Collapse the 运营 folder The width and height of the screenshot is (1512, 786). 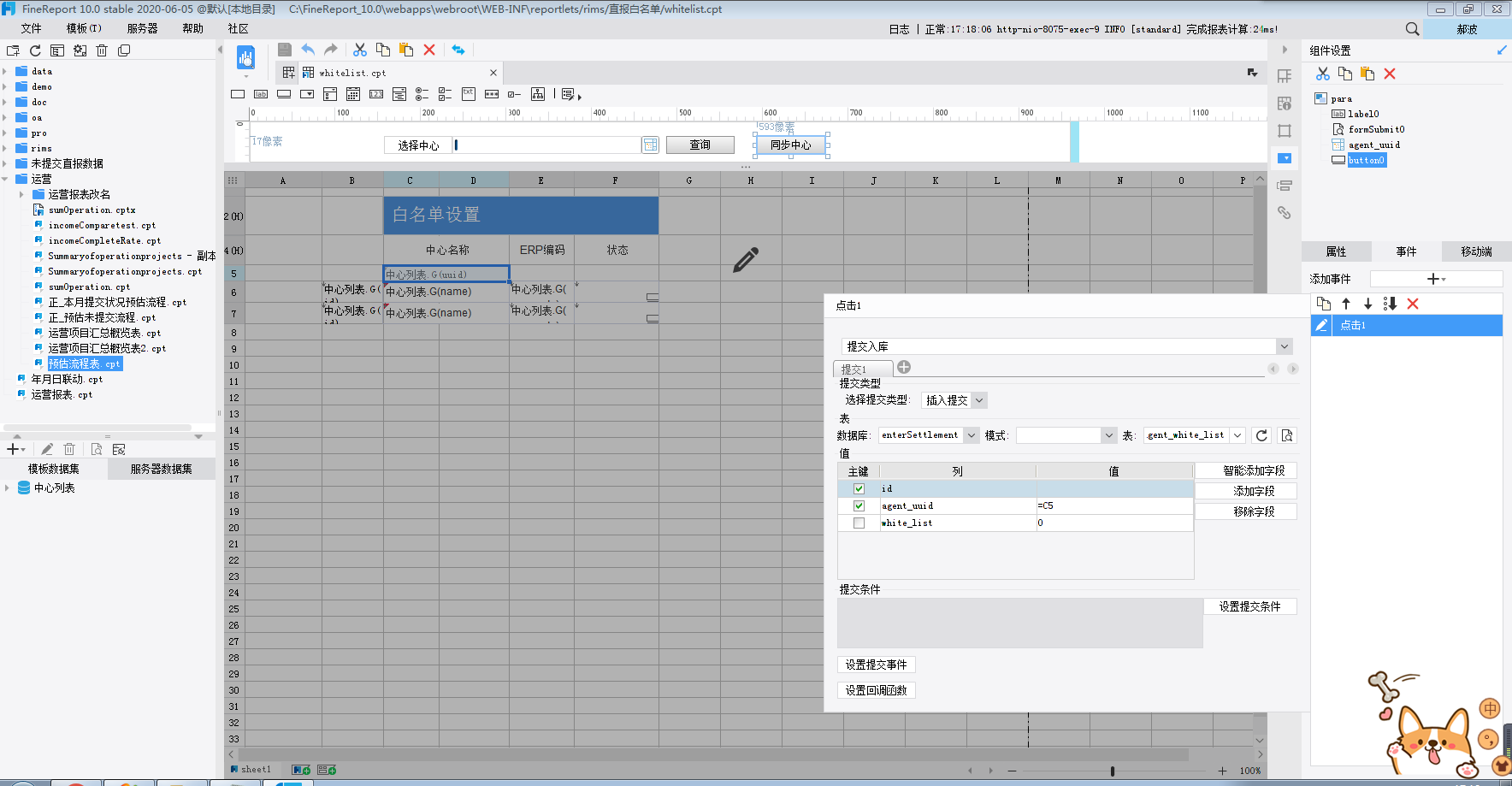click(5, 180)
